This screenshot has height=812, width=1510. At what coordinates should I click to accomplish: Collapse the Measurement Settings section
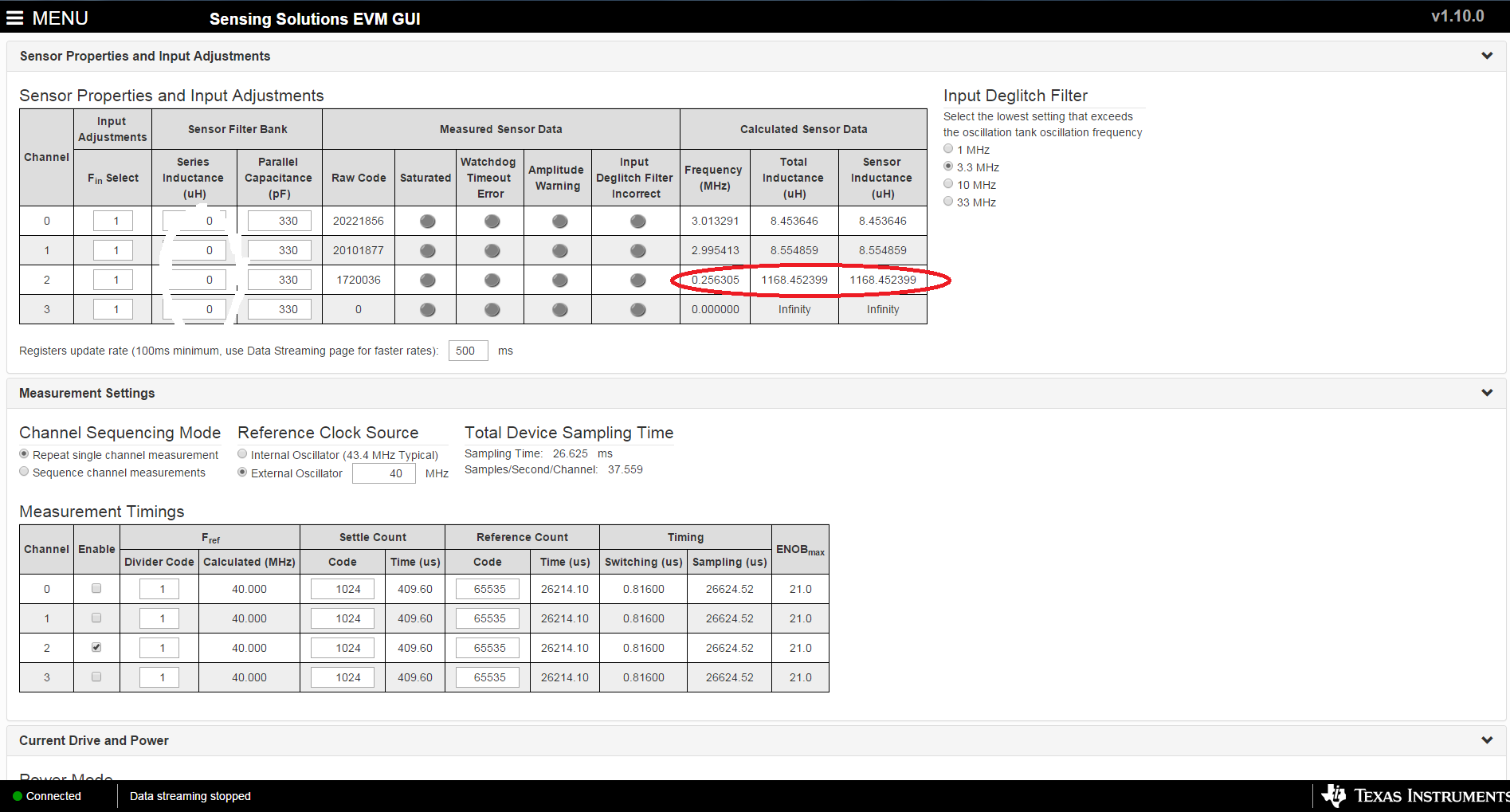[x=1487, y=393]
